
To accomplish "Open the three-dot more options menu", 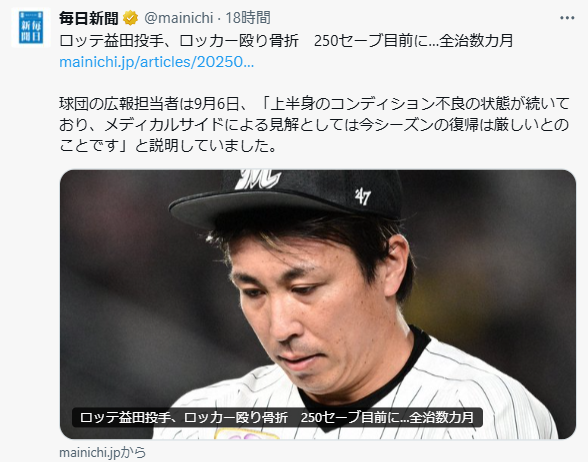I will tap(567, 18).
